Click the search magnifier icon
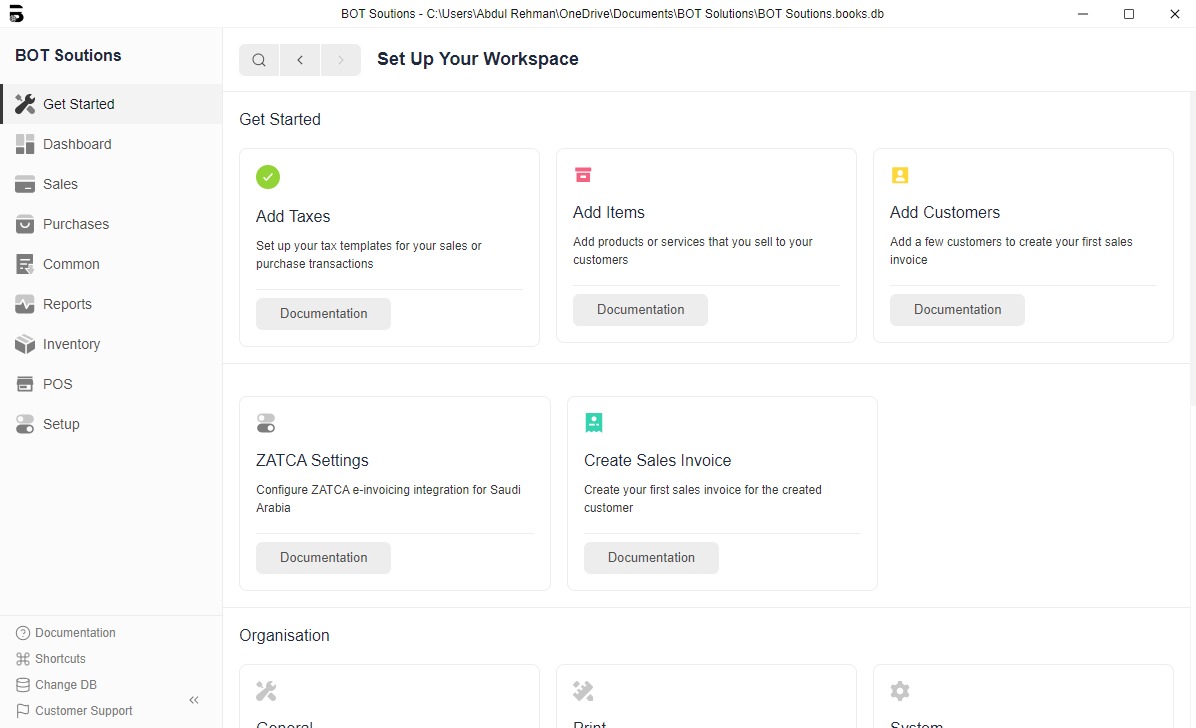 click(259, 60)
